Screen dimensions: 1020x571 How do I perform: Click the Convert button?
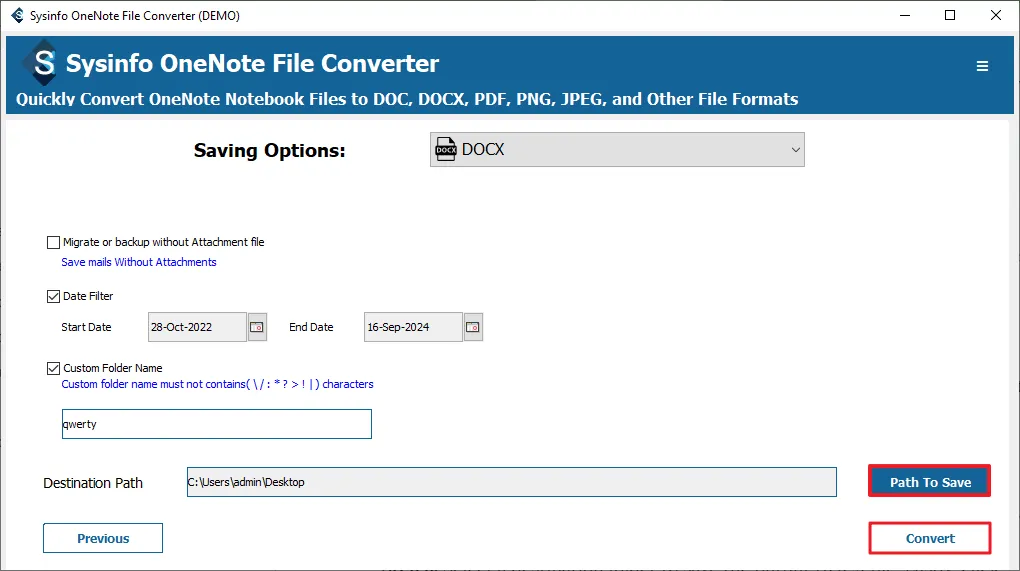930,538
